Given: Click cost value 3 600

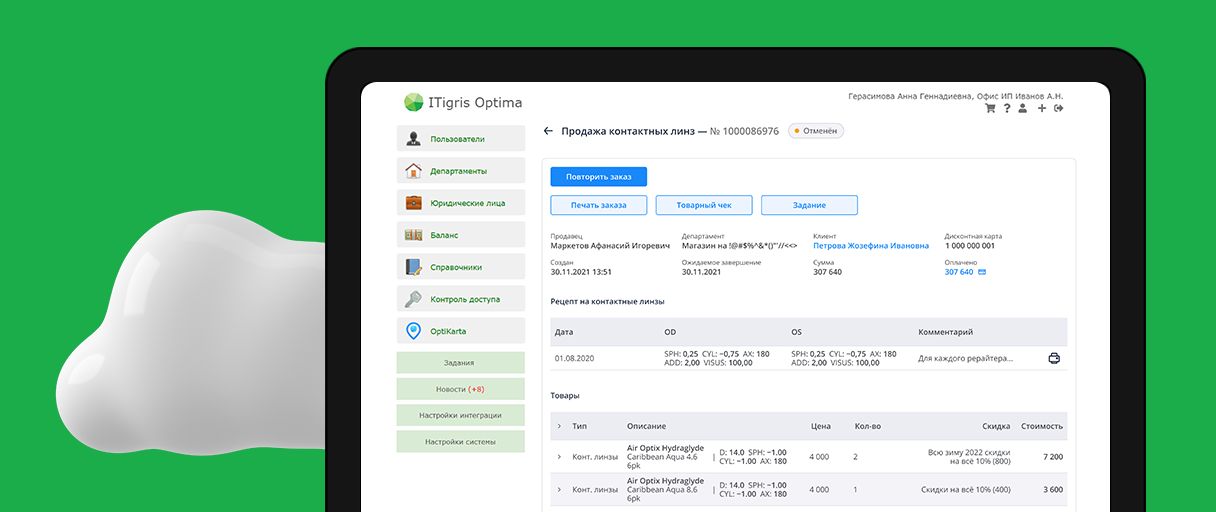Looking at the screenshot, I should click(x=1052, y=490).
